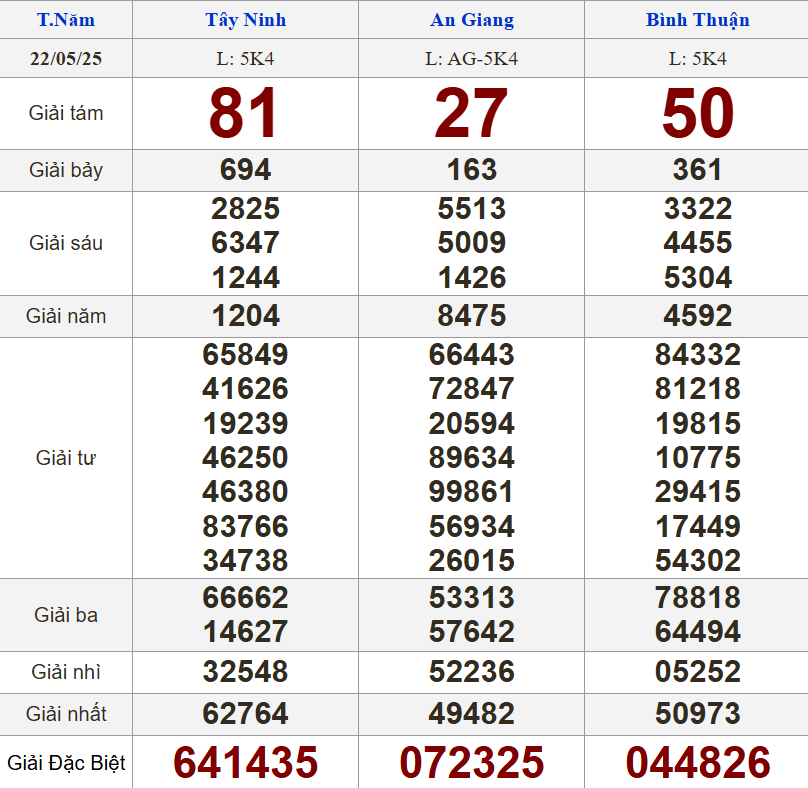Screen dimensions: 808x788
Task: Click Tây Ninh first prize 62764
Action: click(x=245, y=714)
